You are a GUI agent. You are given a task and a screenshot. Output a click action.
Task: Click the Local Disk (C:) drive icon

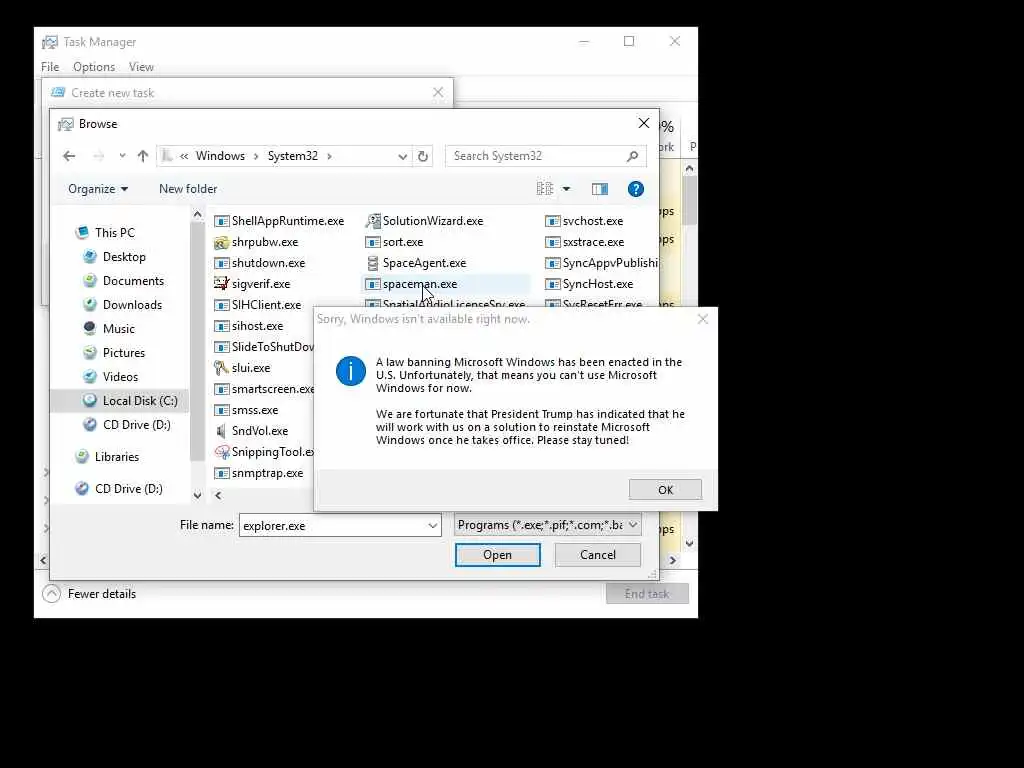90,400
